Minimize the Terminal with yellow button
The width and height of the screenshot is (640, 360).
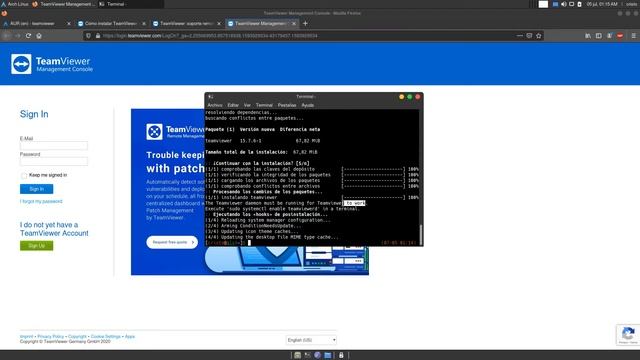coord(402,97)
